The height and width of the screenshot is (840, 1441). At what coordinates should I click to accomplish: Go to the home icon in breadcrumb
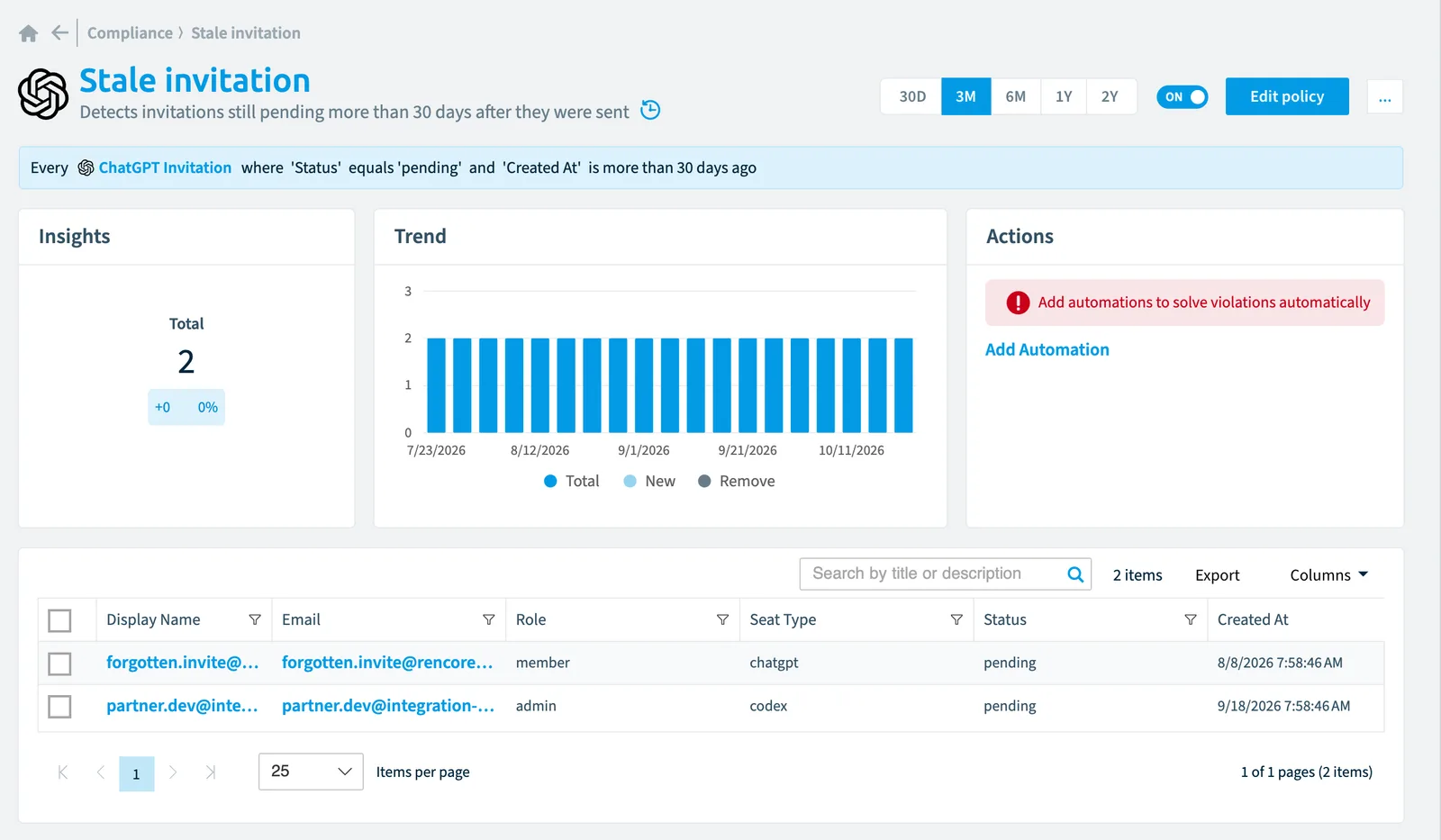click(x=29, y=33)
